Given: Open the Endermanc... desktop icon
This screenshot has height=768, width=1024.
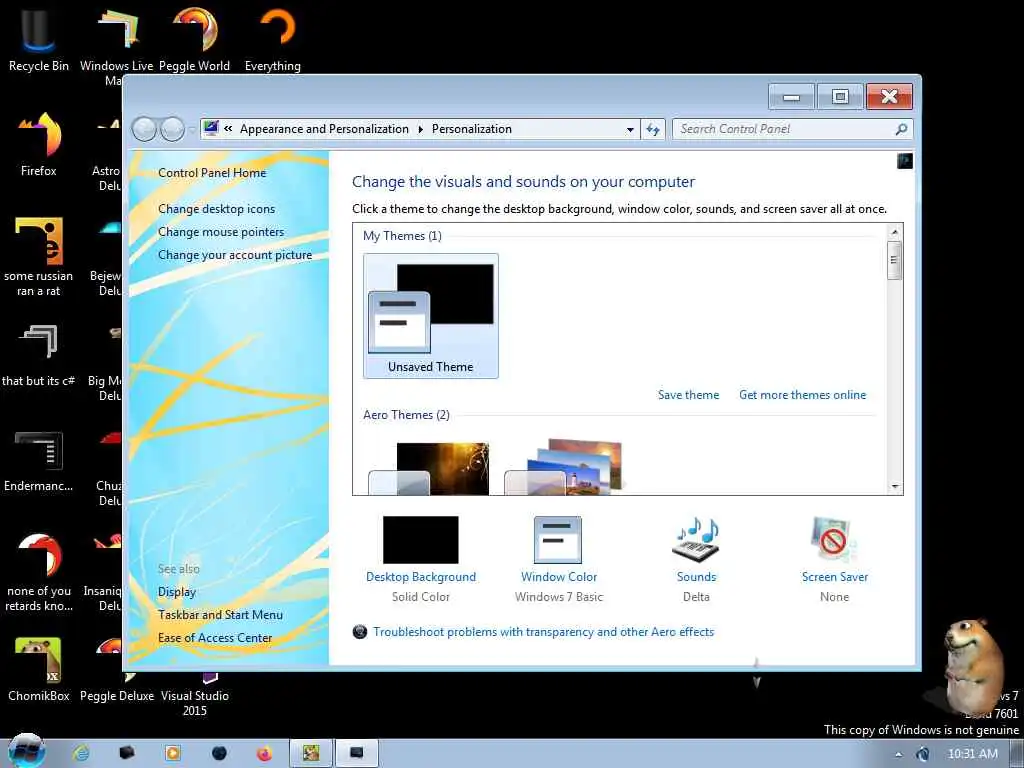Looking at the screenshot, I should tap(39, 460).
